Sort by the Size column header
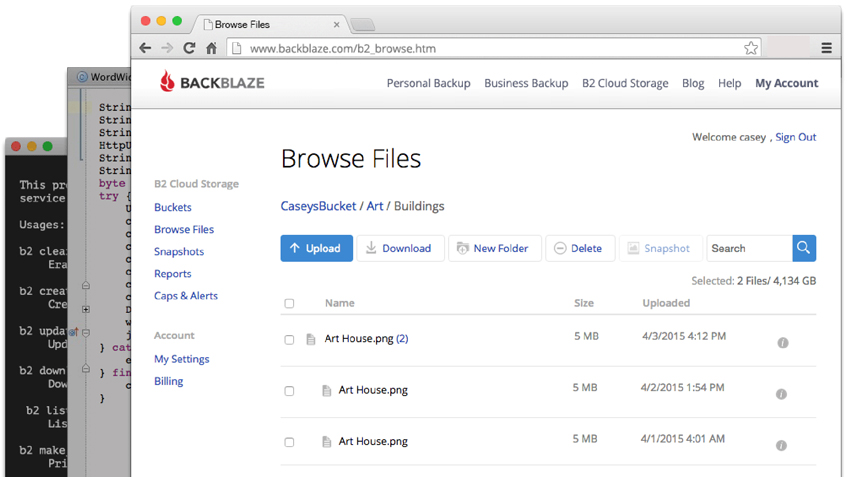This screenshot has height=477, width=850. click(x=584, y=303)
